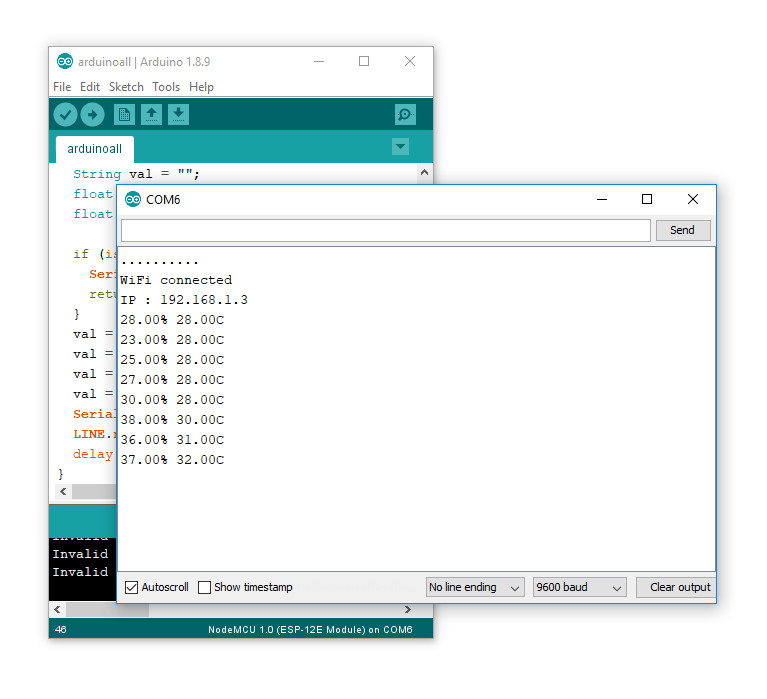767x699 pixels.
Task: Click the code editor scroll up arrow
Action: pyautogui.click(x=424, y=172)
